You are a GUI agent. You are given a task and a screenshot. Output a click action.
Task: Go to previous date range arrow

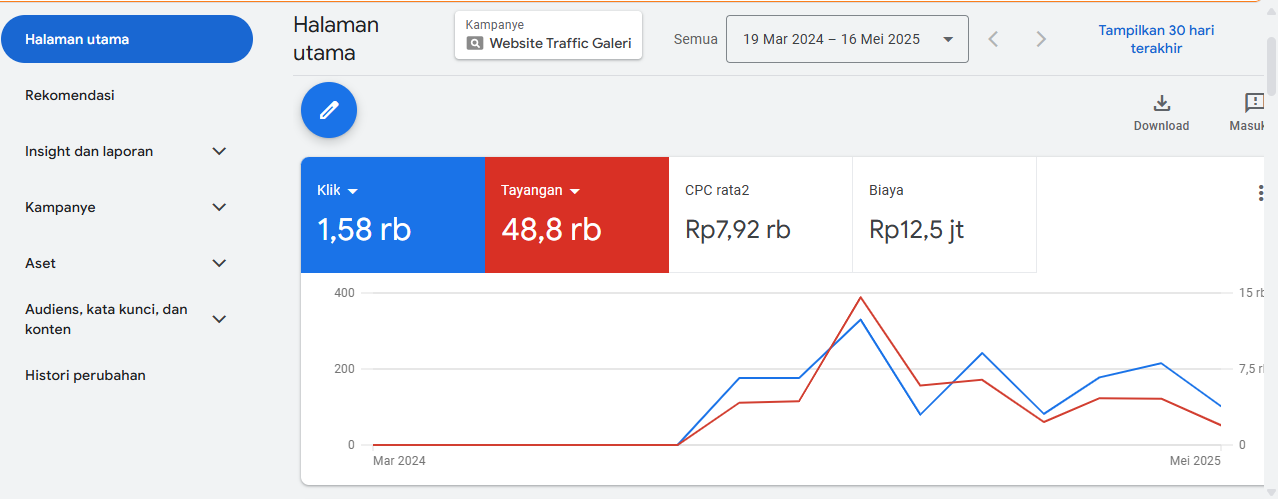[x=993, y=39]
